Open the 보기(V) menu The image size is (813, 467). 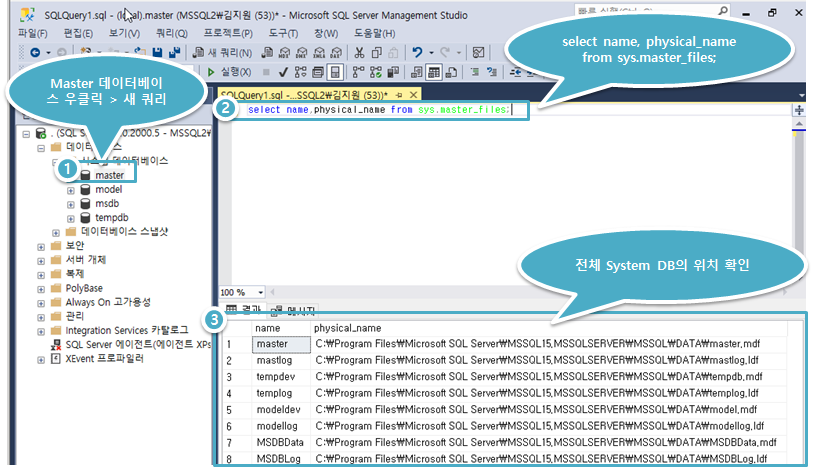(x=124, y=33)
